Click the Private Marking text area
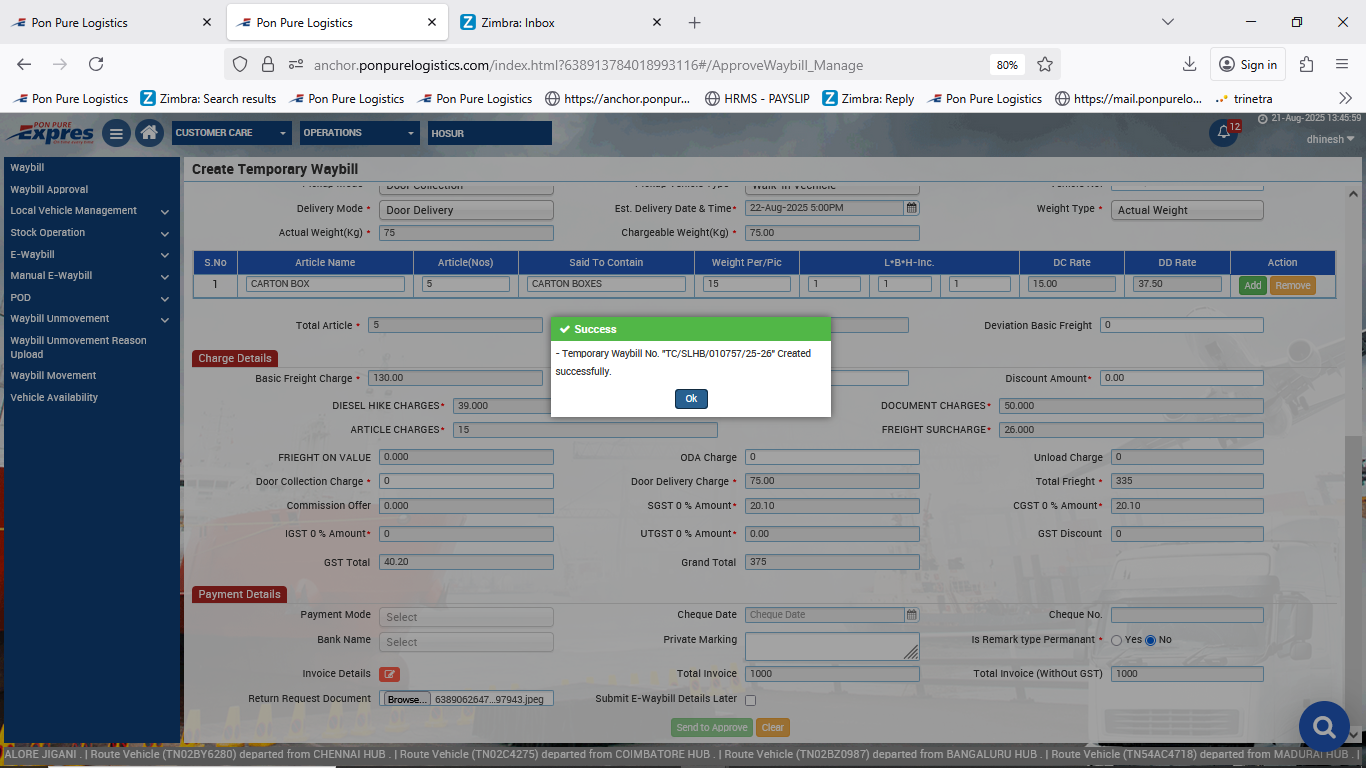 (x=831, y=646)
